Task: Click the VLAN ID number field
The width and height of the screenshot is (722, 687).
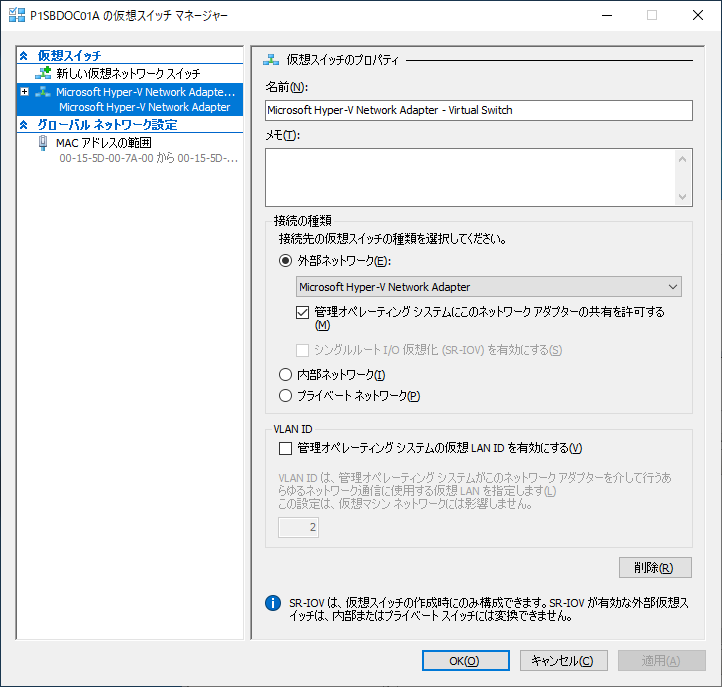Action: coord(298,527)
